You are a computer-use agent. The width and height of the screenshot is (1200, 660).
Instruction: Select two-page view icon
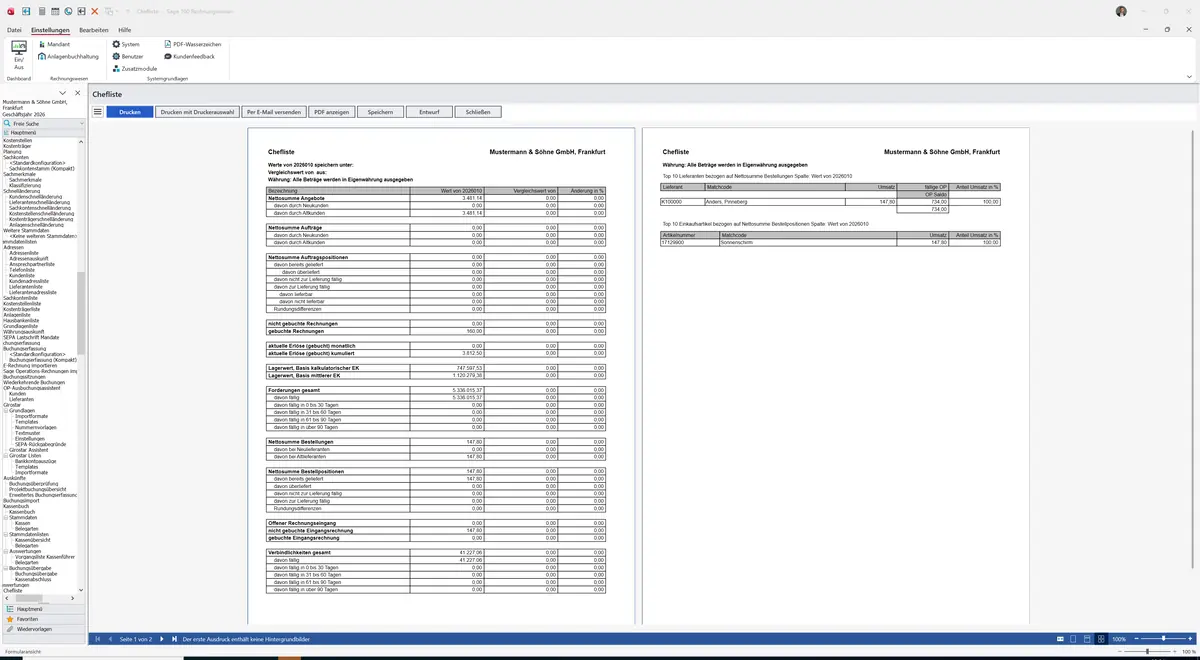pyautogui.click(x=1088, y=638)
